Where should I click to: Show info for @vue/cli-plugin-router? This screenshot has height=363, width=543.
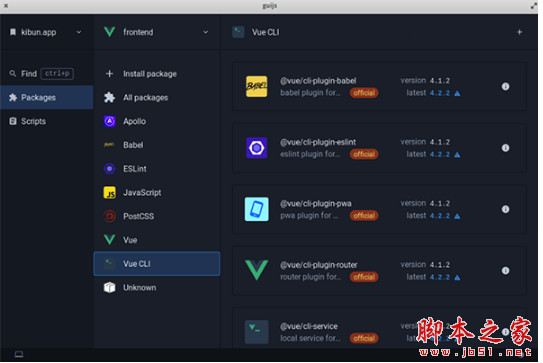pyautogui.click(x=506, y=271)
